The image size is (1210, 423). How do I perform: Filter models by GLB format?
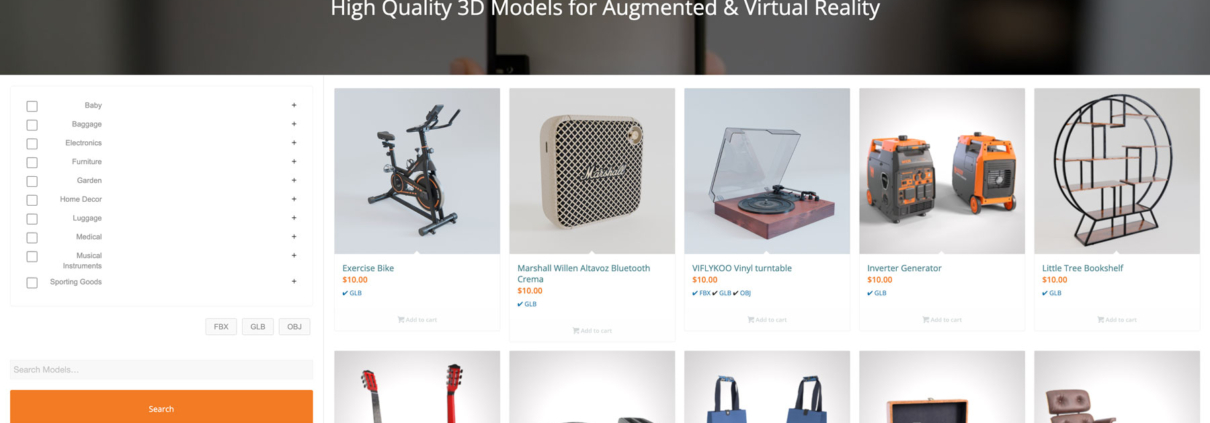[x=258, y=327]
